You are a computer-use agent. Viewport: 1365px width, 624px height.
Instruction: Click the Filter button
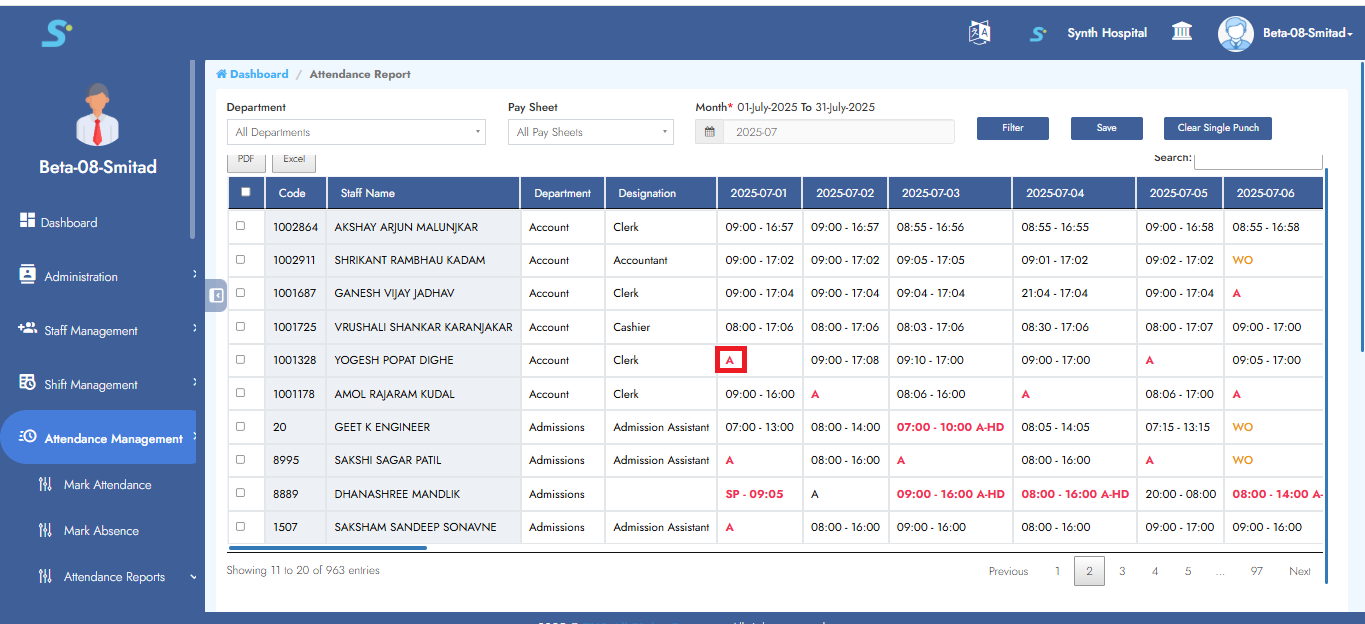click(1012, 128)
